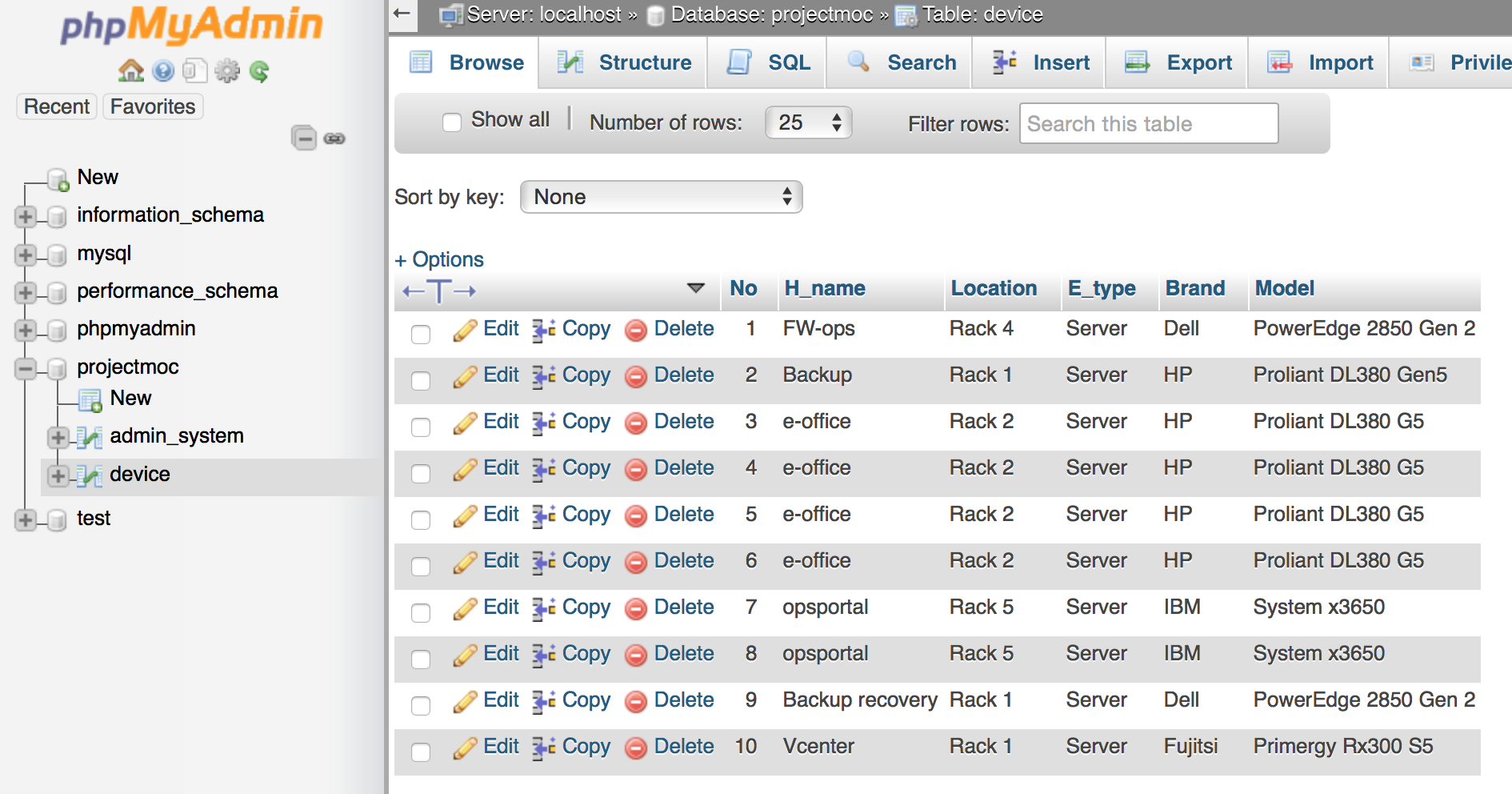Click the back arrow in the breadcrumb bar
Viewport: 1512px width, 794px height.
(402, 14)
